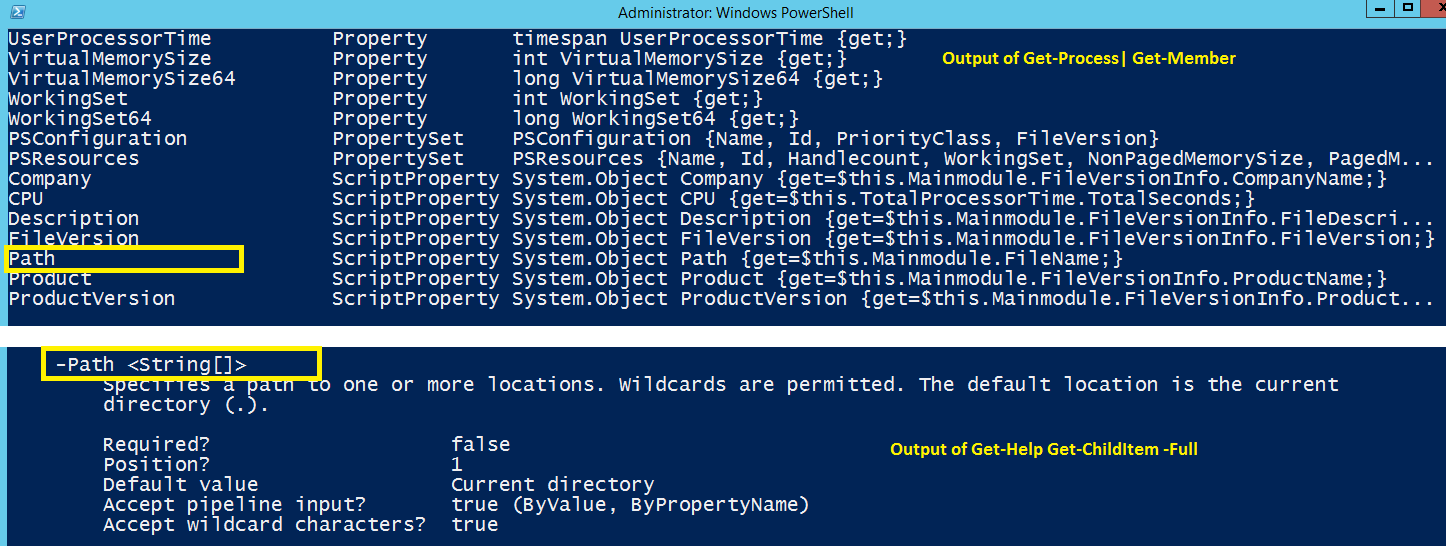1446x546 pixels.
Task: Click the 'Accept wildcard characters?' label
Action: (264, 525)
